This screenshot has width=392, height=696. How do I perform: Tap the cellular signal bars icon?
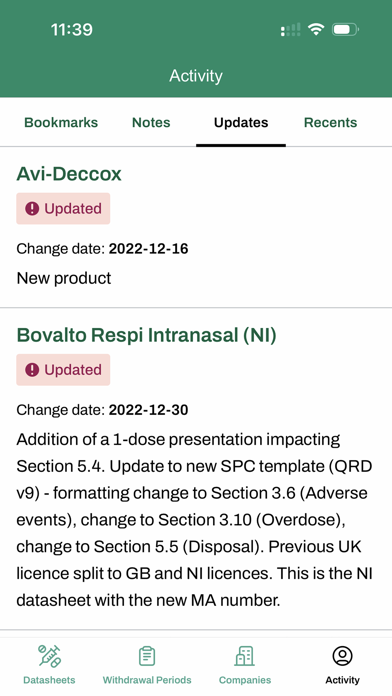(290, 30)
